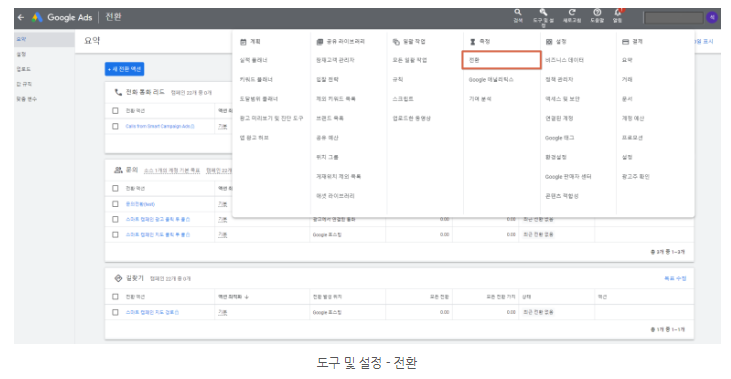
Task: Open 위치 그룹 menu item
Action: click(327, 158)
